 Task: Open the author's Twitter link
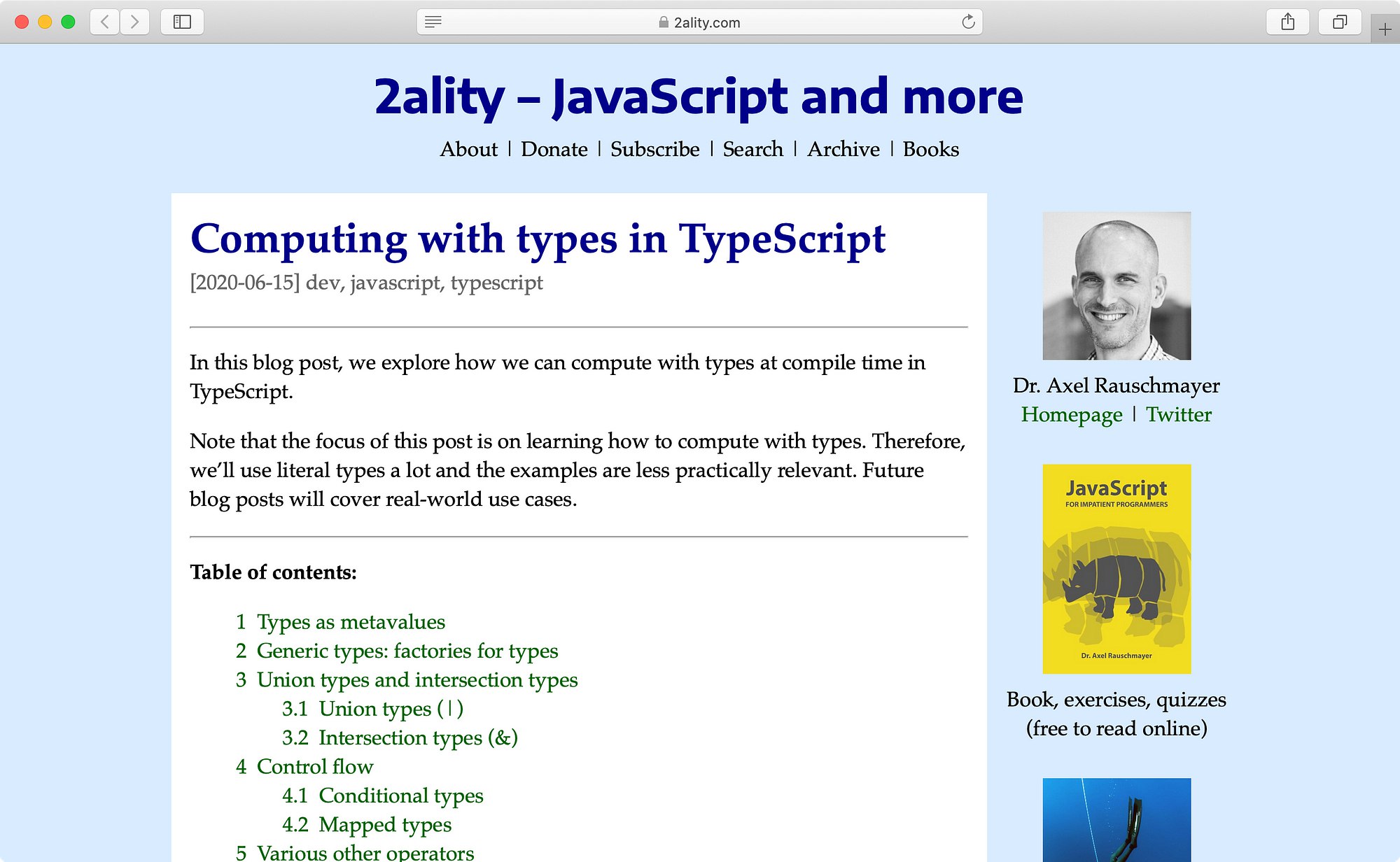coord(1178,415)
